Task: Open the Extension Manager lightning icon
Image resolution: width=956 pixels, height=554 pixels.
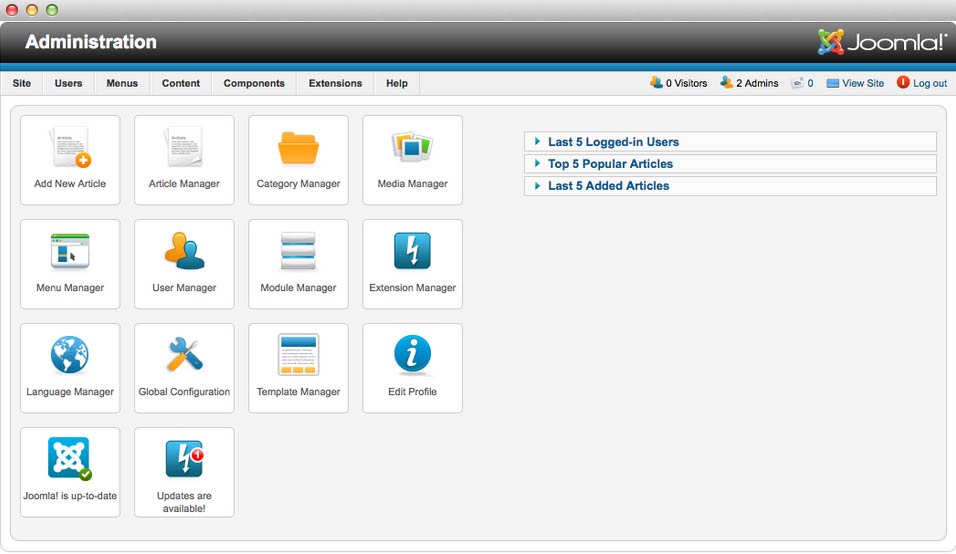Action: click(412, 252)
